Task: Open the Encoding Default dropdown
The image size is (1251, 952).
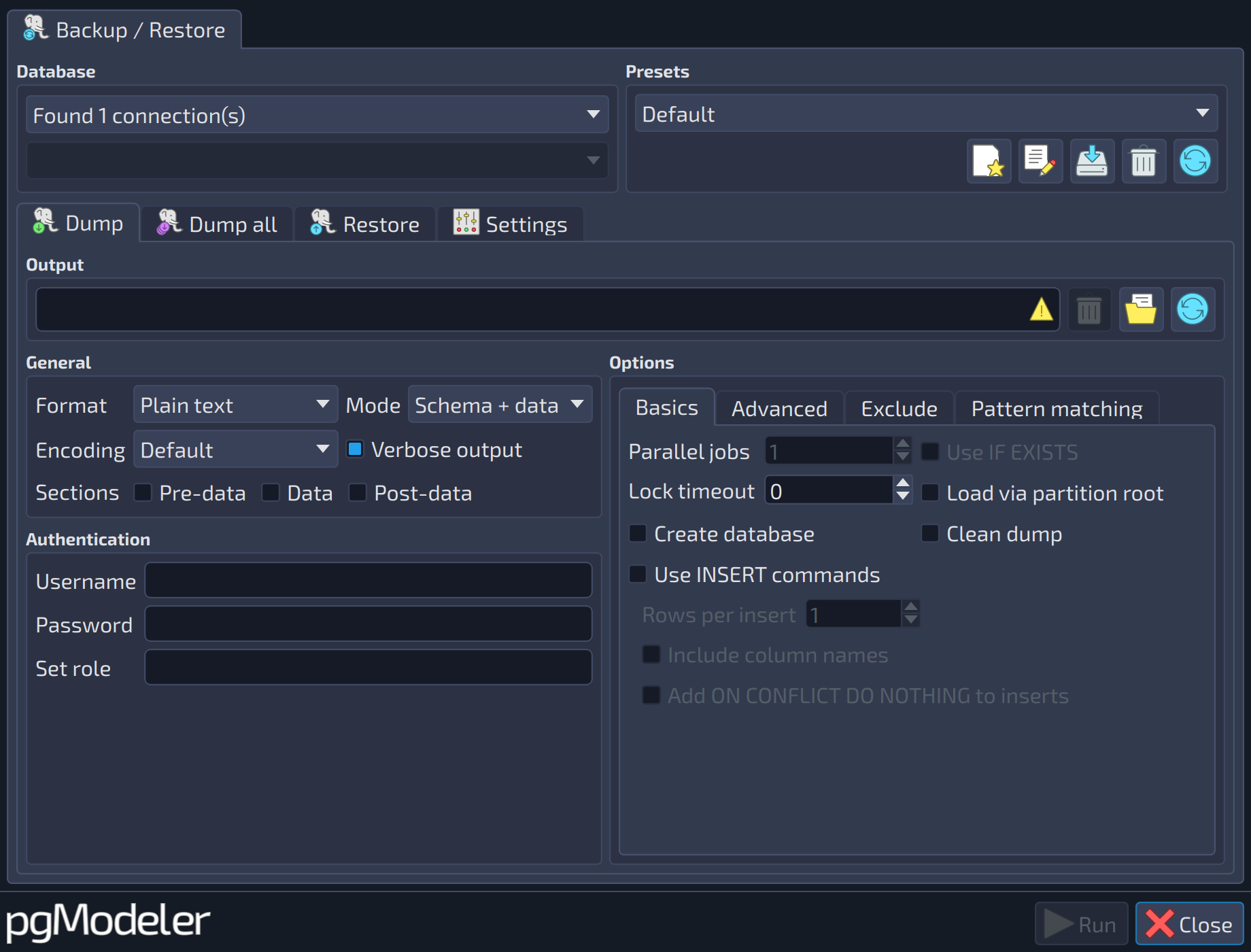Action: [235, 449]
